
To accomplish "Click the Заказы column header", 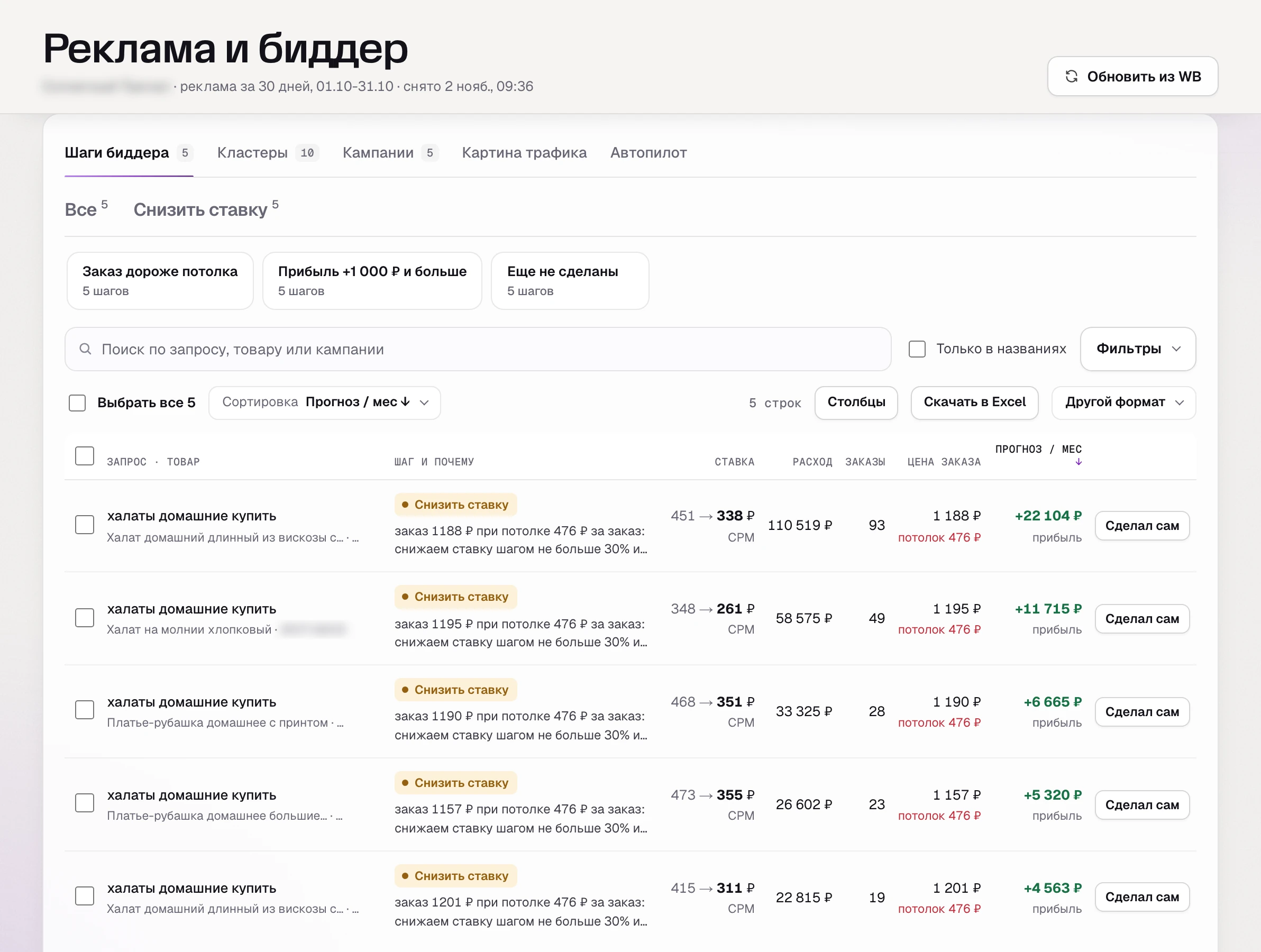I will coord(865,462).
